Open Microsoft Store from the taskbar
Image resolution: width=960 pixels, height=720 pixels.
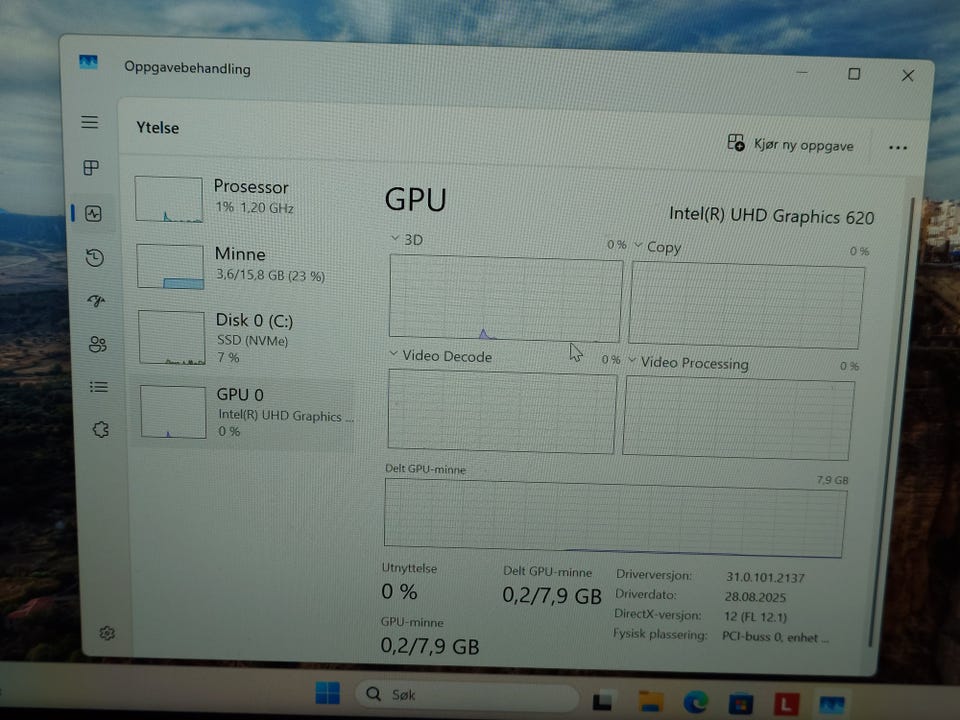pos(740,703)
